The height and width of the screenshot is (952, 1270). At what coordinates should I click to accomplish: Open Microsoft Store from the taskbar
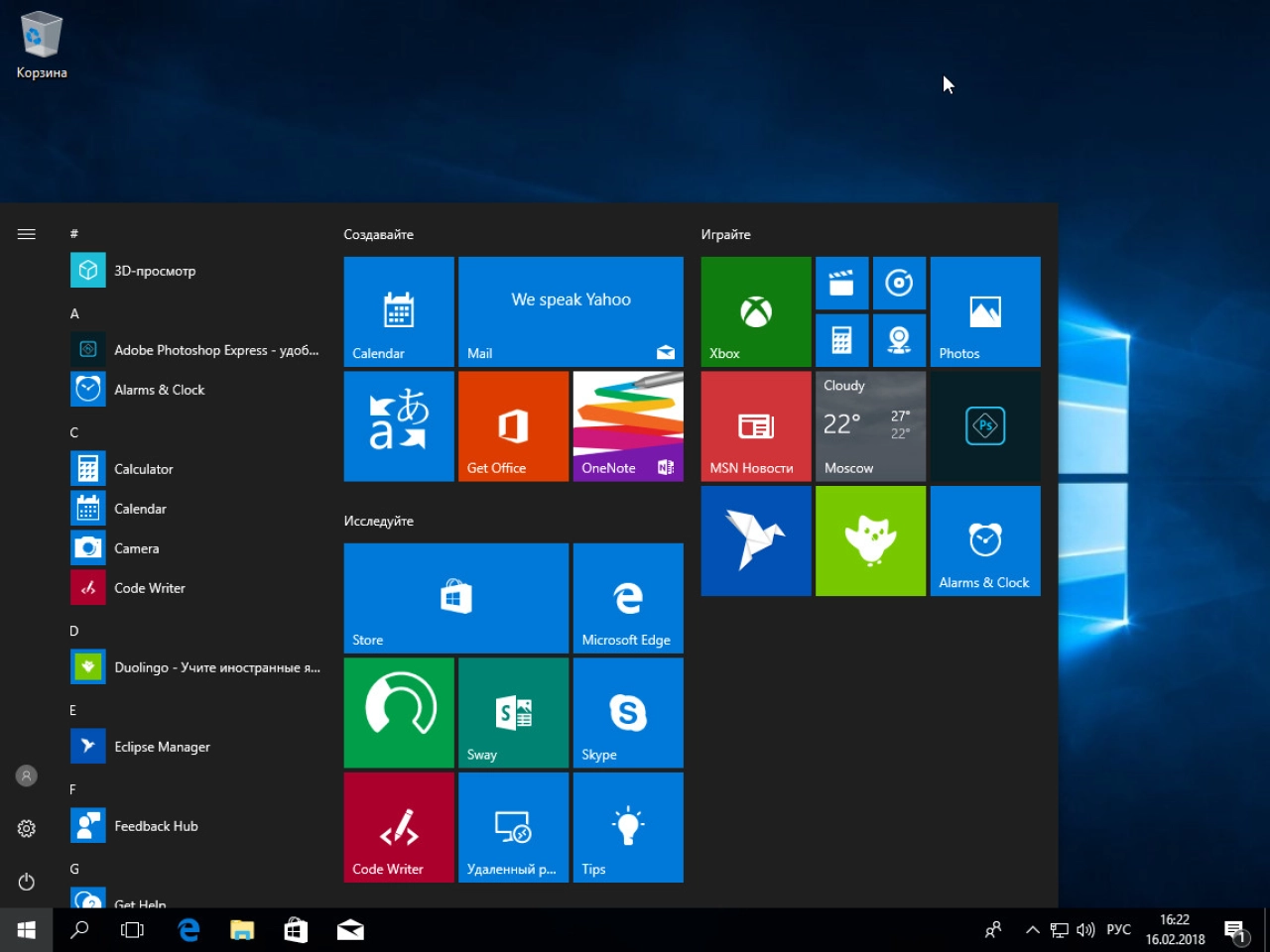click(x=296, y=930)
